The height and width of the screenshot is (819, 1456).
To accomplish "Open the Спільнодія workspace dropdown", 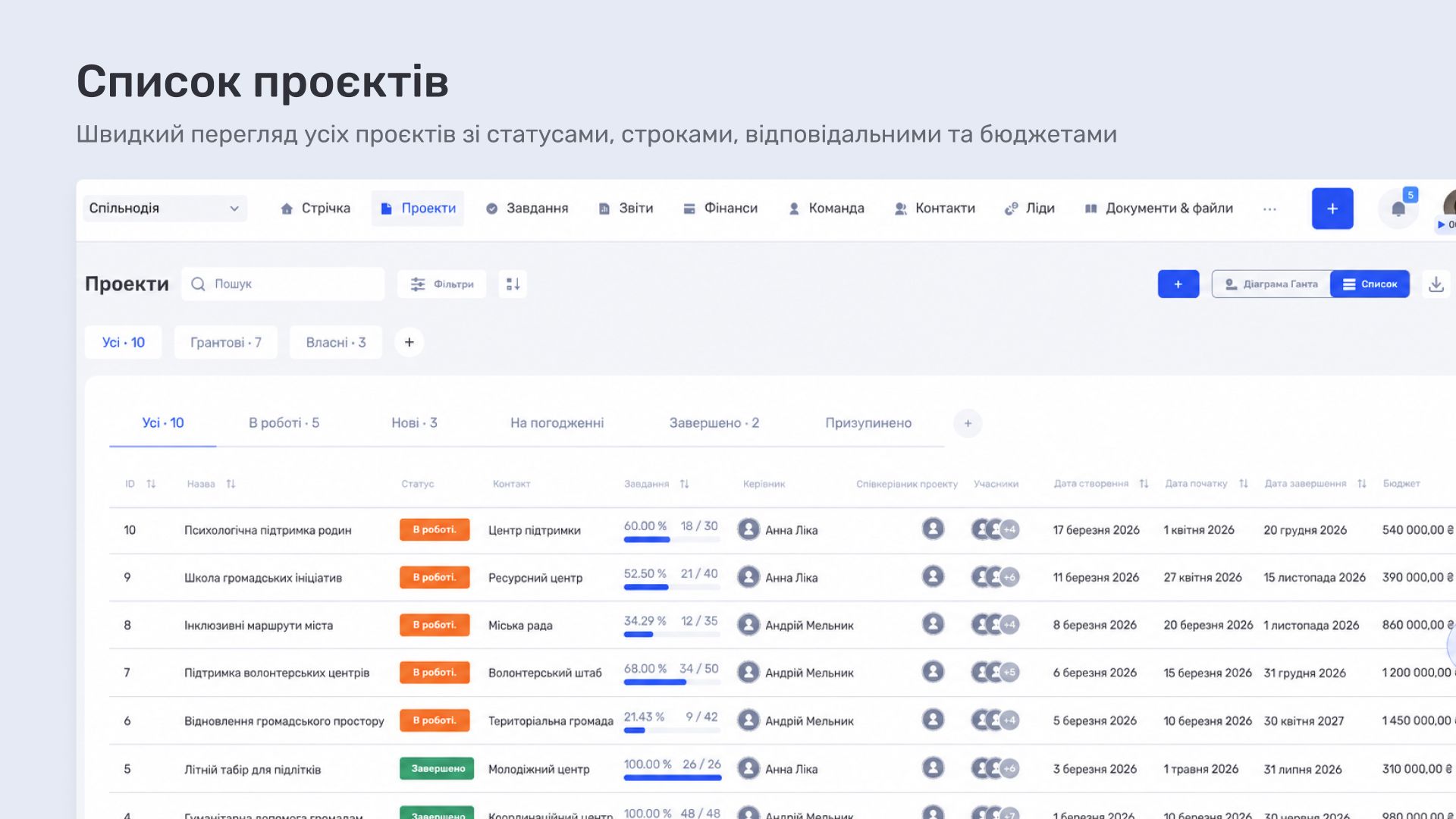I will (x=165, y=209).
